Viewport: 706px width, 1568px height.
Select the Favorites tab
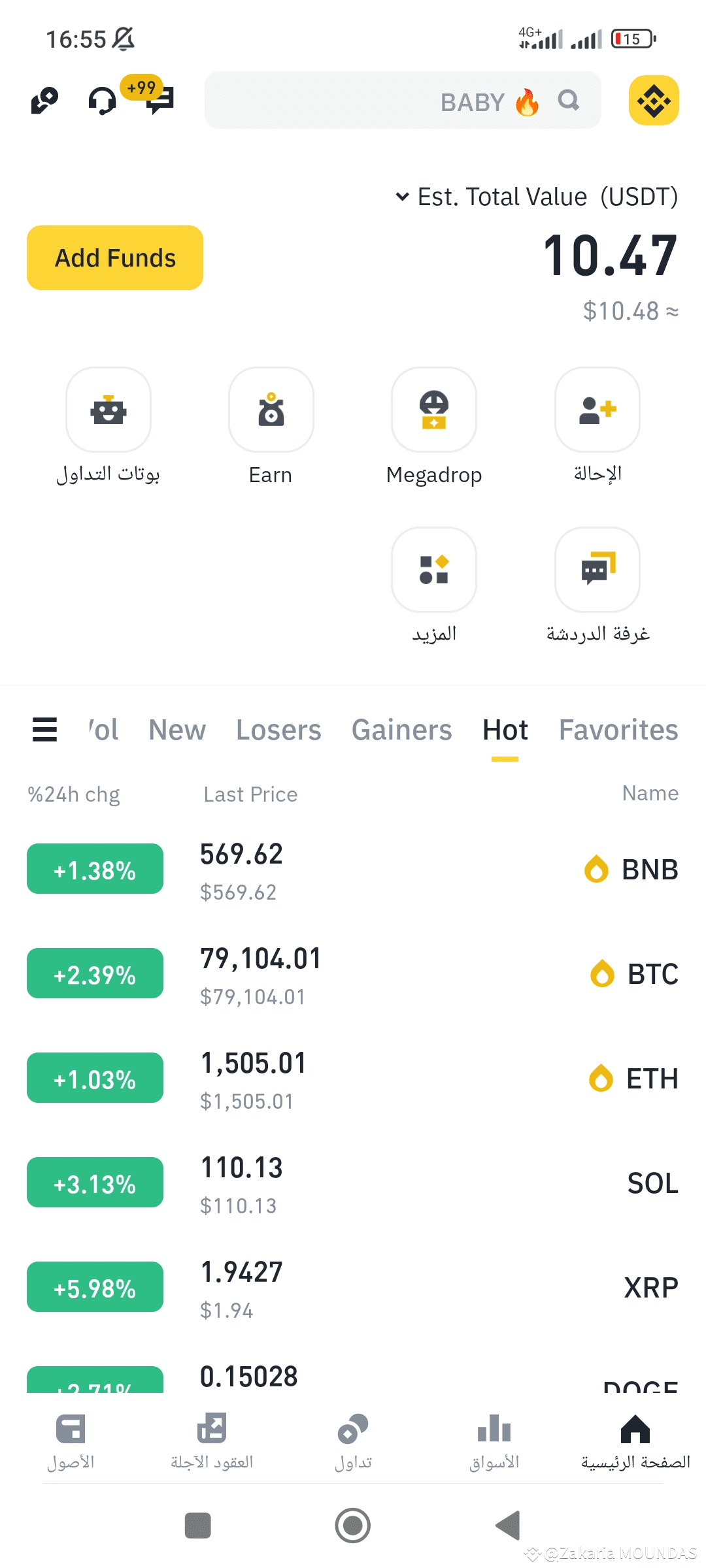coord(618,730)
